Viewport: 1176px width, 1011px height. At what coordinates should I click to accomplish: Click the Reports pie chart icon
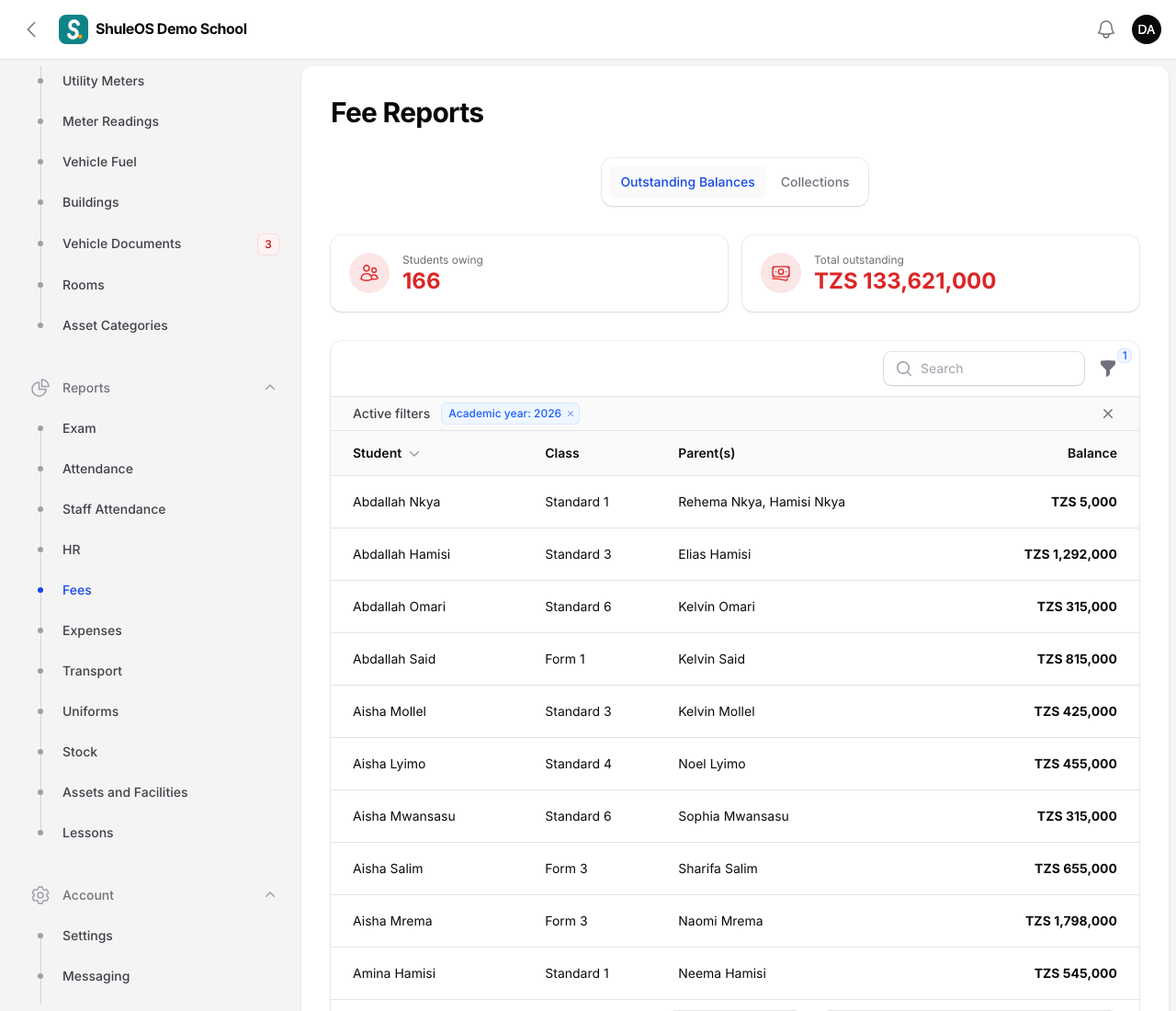point(40,388)
